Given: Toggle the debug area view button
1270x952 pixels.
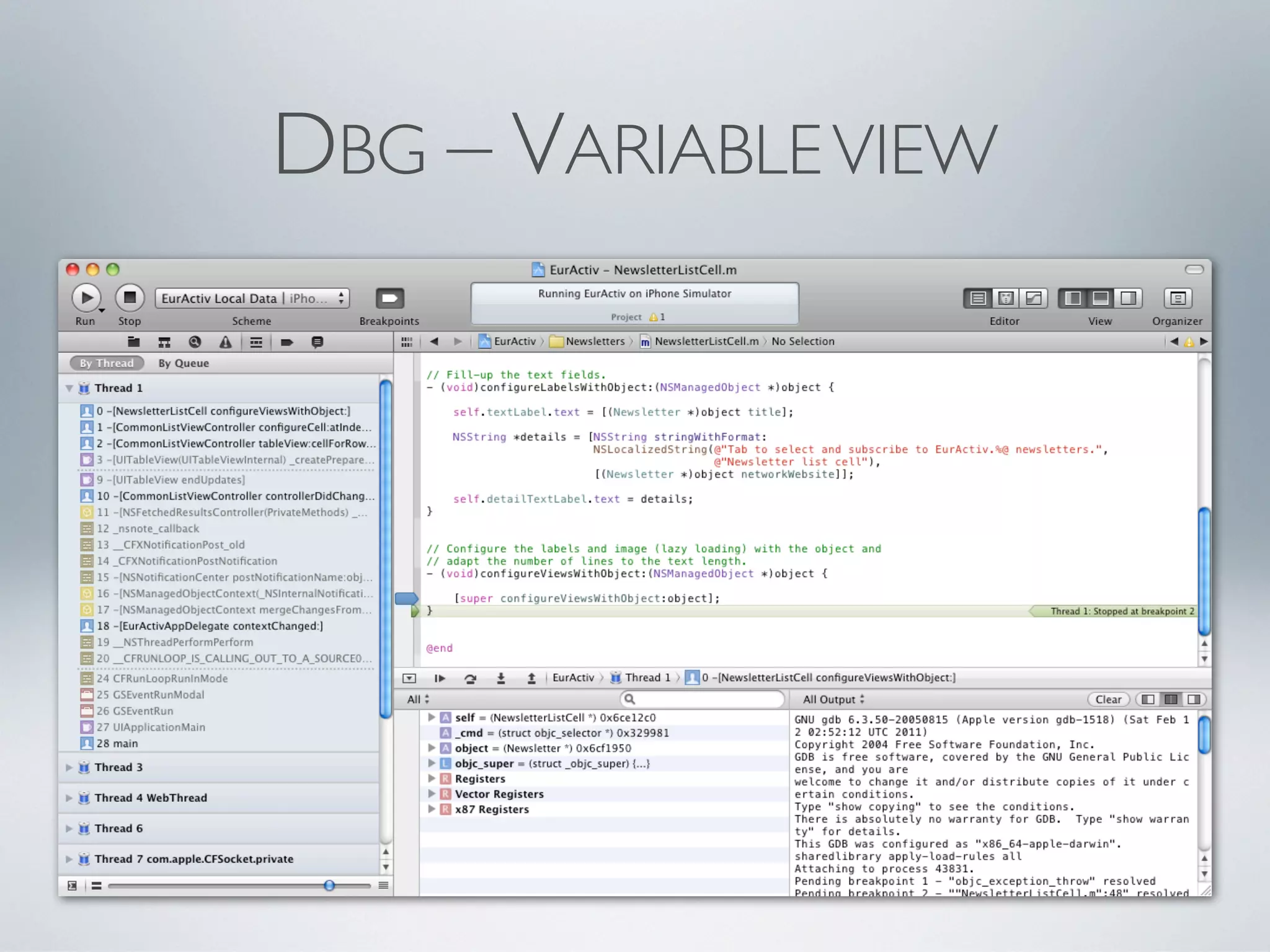Looking at the screenshot, I should coord(1101,299).
